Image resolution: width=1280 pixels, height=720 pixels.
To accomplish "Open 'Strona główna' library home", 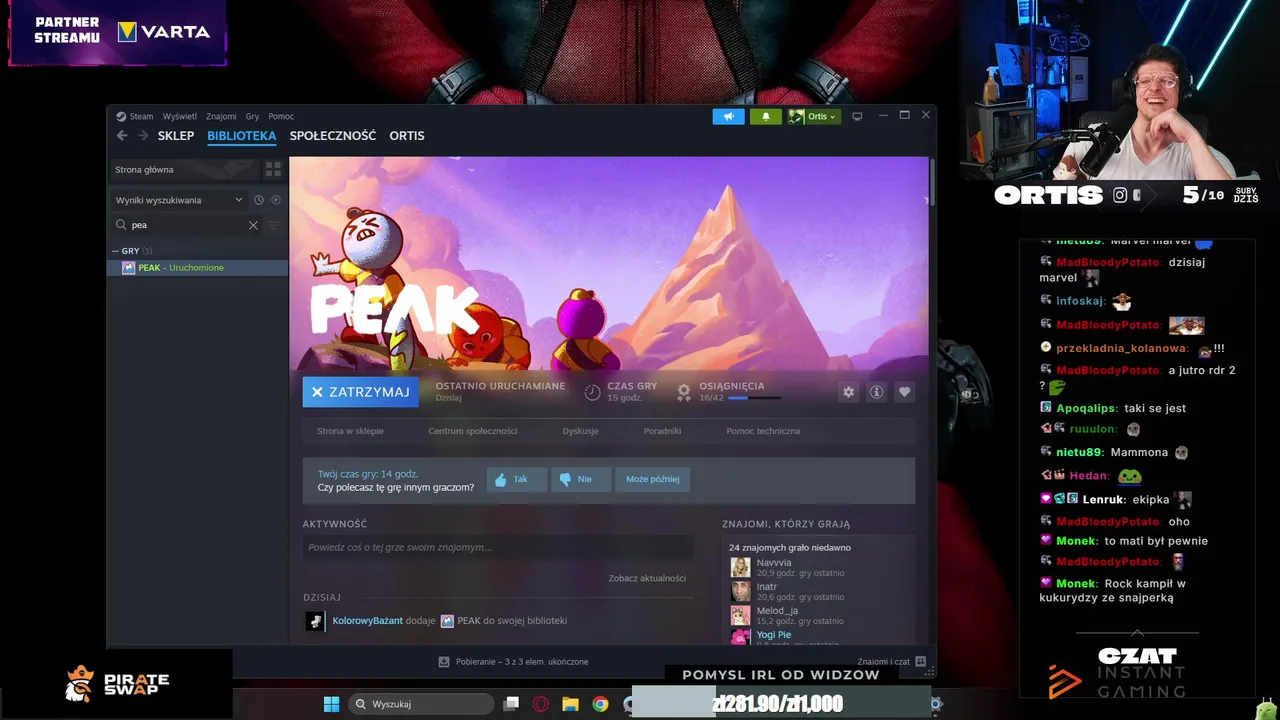I will (185, 169).
